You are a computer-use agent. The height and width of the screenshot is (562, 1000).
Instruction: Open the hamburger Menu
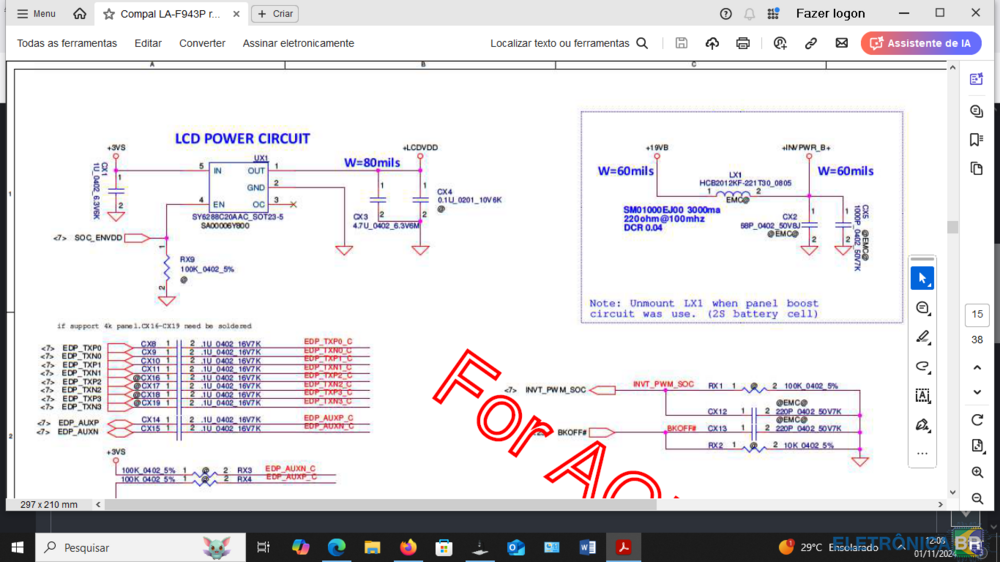pos(36,14)
